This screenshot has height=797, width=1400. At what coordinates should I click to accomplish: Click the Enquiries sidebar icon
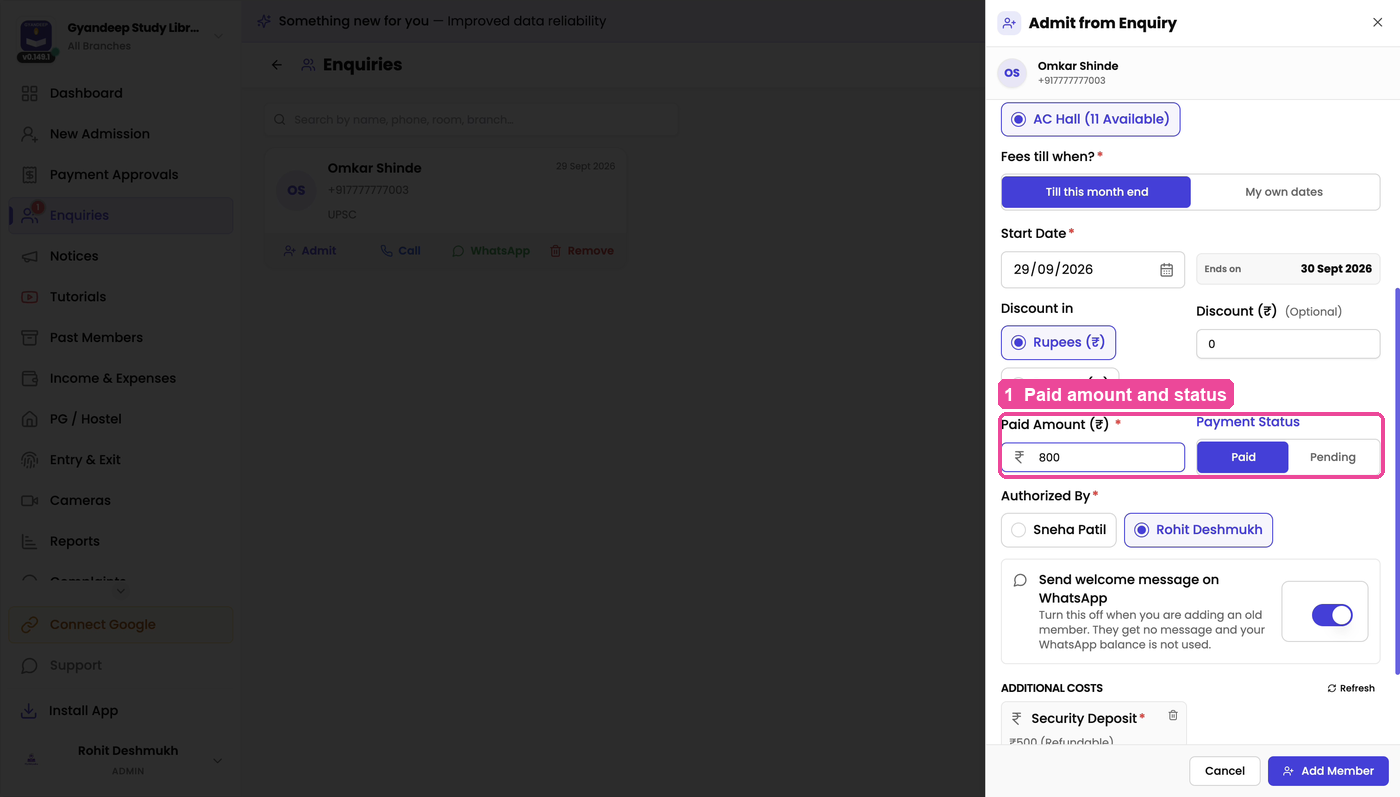point(30,215)
